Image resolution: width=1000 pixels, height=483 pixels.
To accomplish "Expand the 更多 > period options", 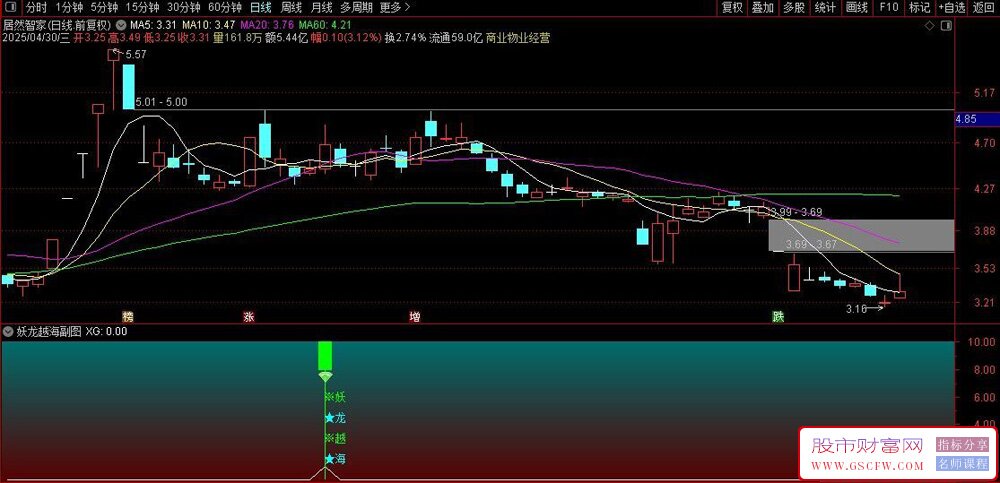I will coord(395,8).
